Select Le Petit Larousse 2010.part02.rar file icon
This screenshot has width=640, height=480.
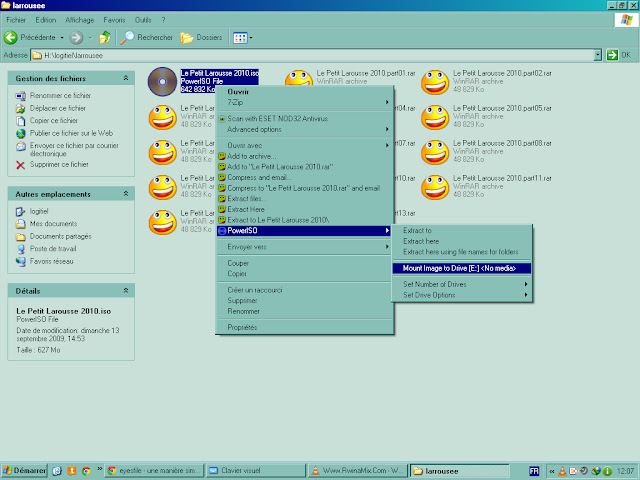tap(435, 82)
